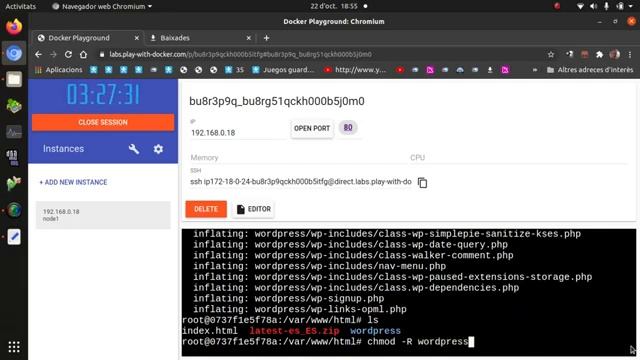Copy the SSH command to clipboard

tap(422, 183)
